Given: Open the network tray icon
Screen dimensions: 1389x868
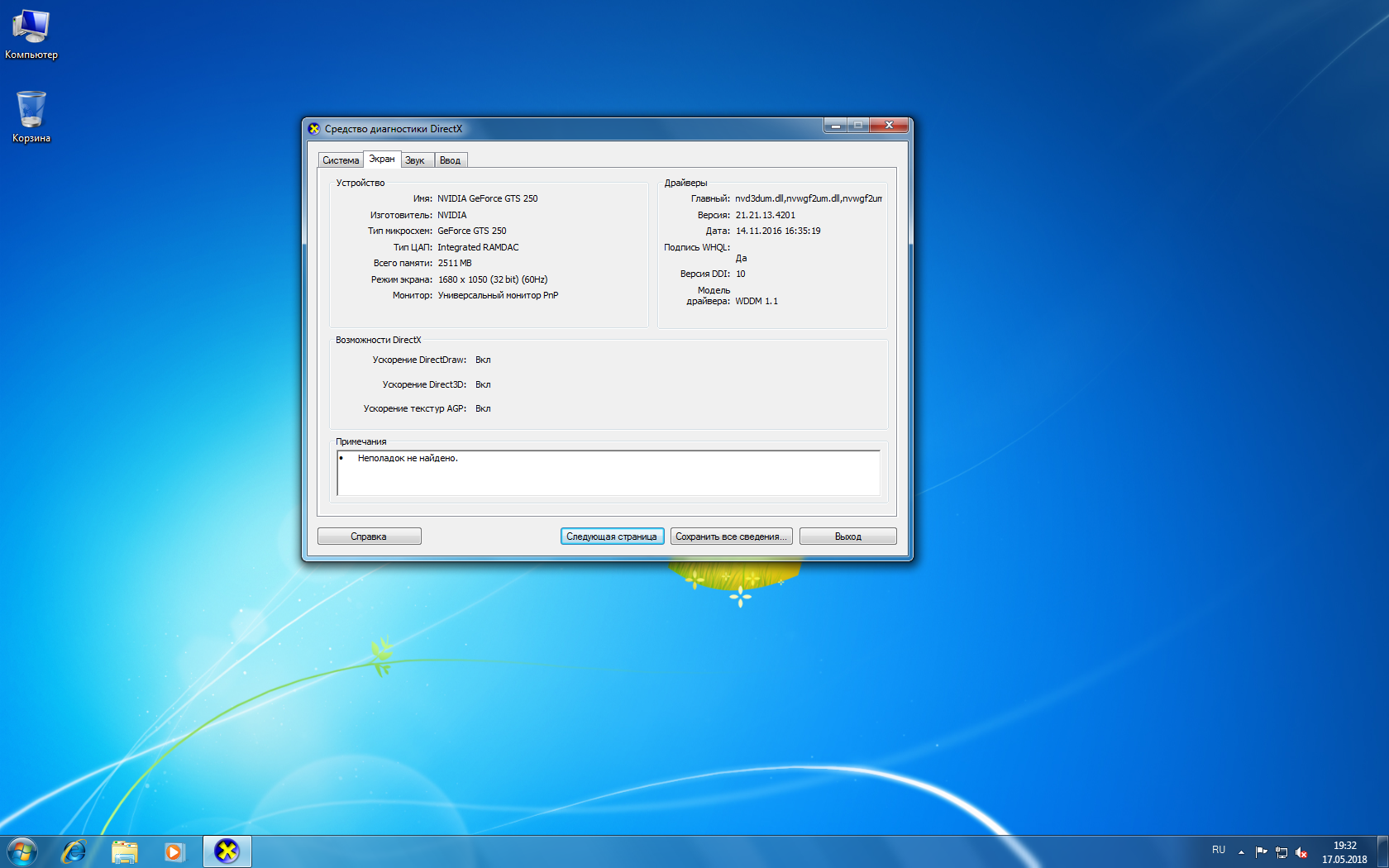Looking at the screenshot, I should [x=1282, y=852].
